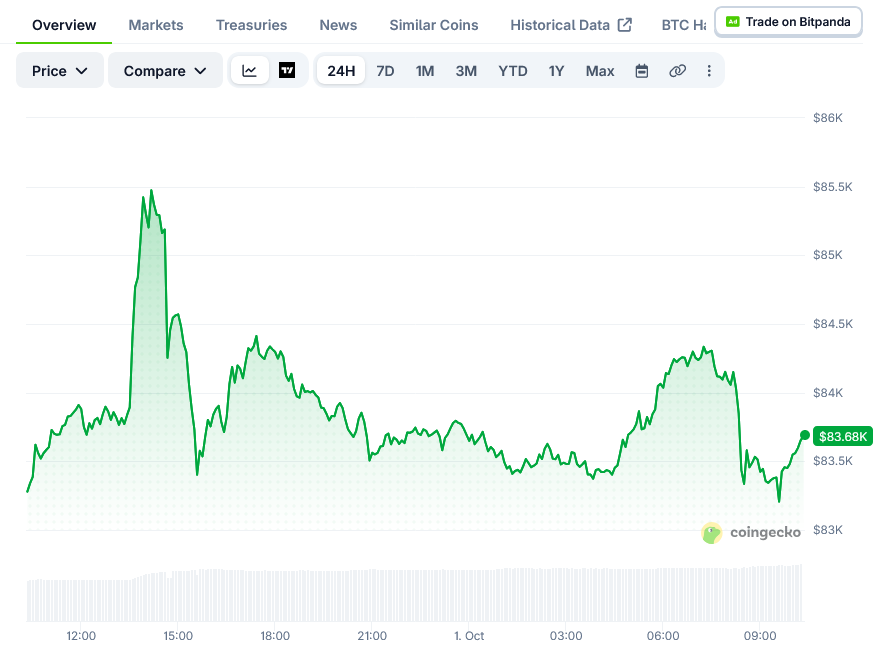Click the 21:00 time axis label
The width and height of the screenshot is (879, 648).
click(x=372, y=636)
